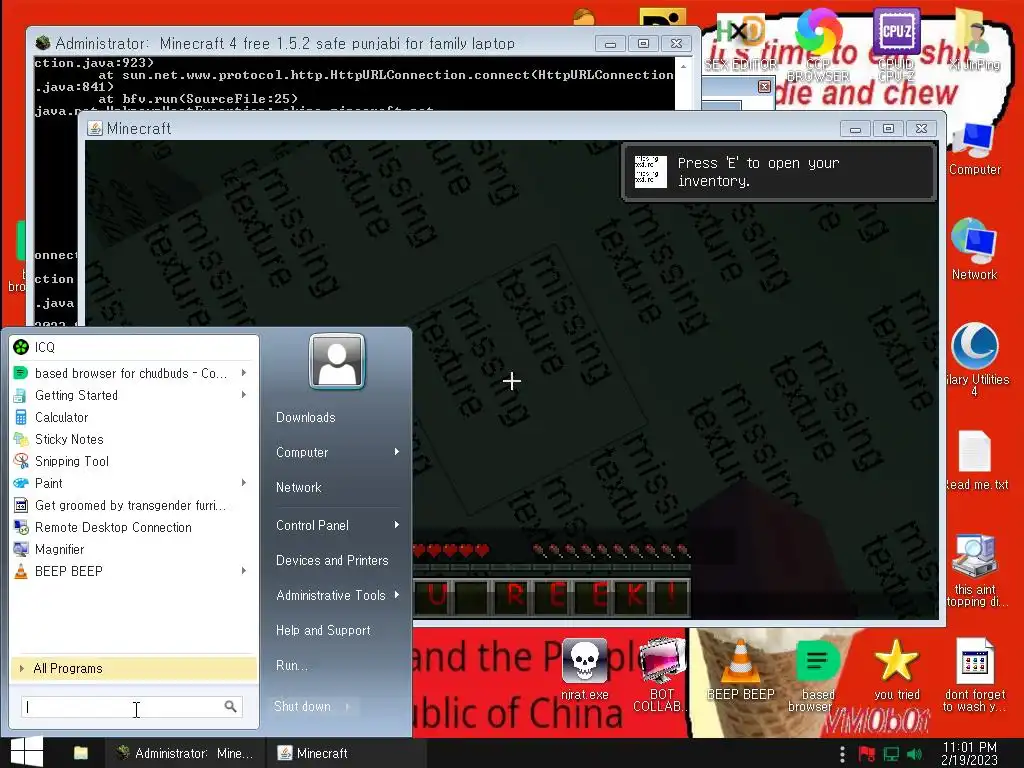Open Downloads from Start menu
Image resolution: width=1024 pixels, height=768 pixels.
pos(305,417)
